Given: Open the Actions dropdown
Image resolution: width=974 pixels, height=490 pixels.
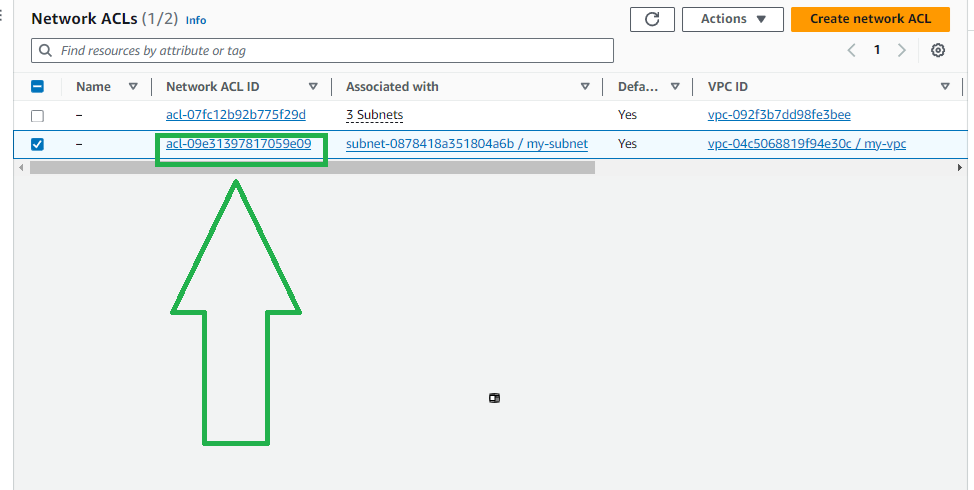Looking at the screenshot, I should (734, 19).
